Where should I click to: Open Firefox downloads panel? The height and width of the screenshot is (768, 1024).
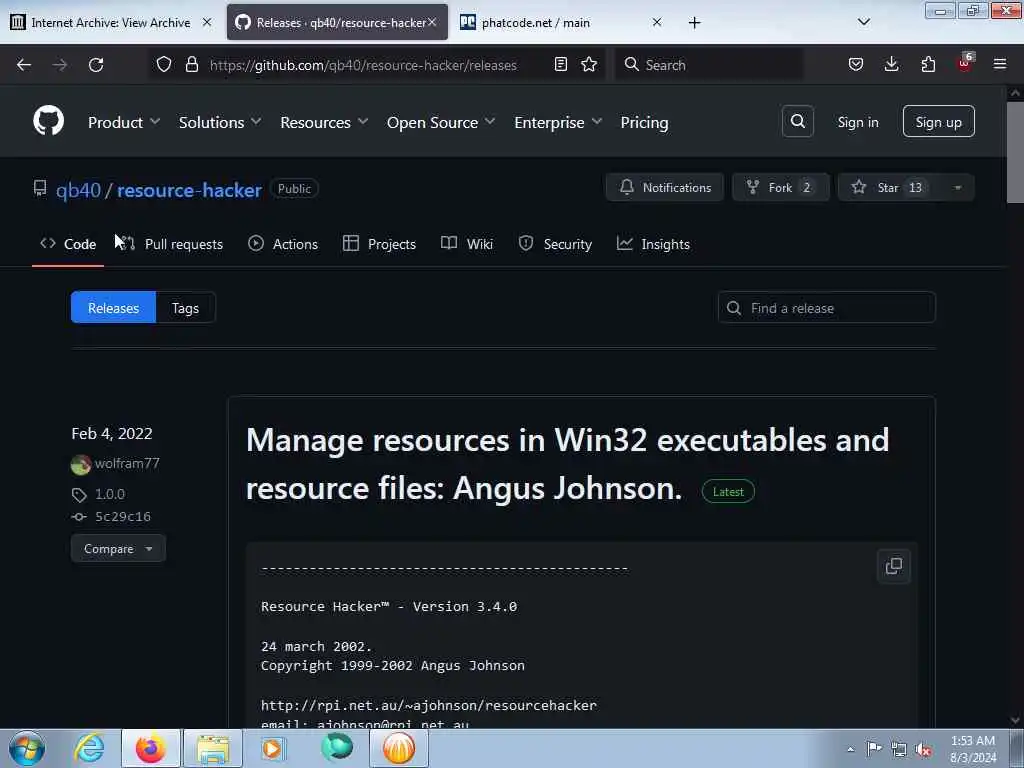pyautogui.click(x=891, y=65)
